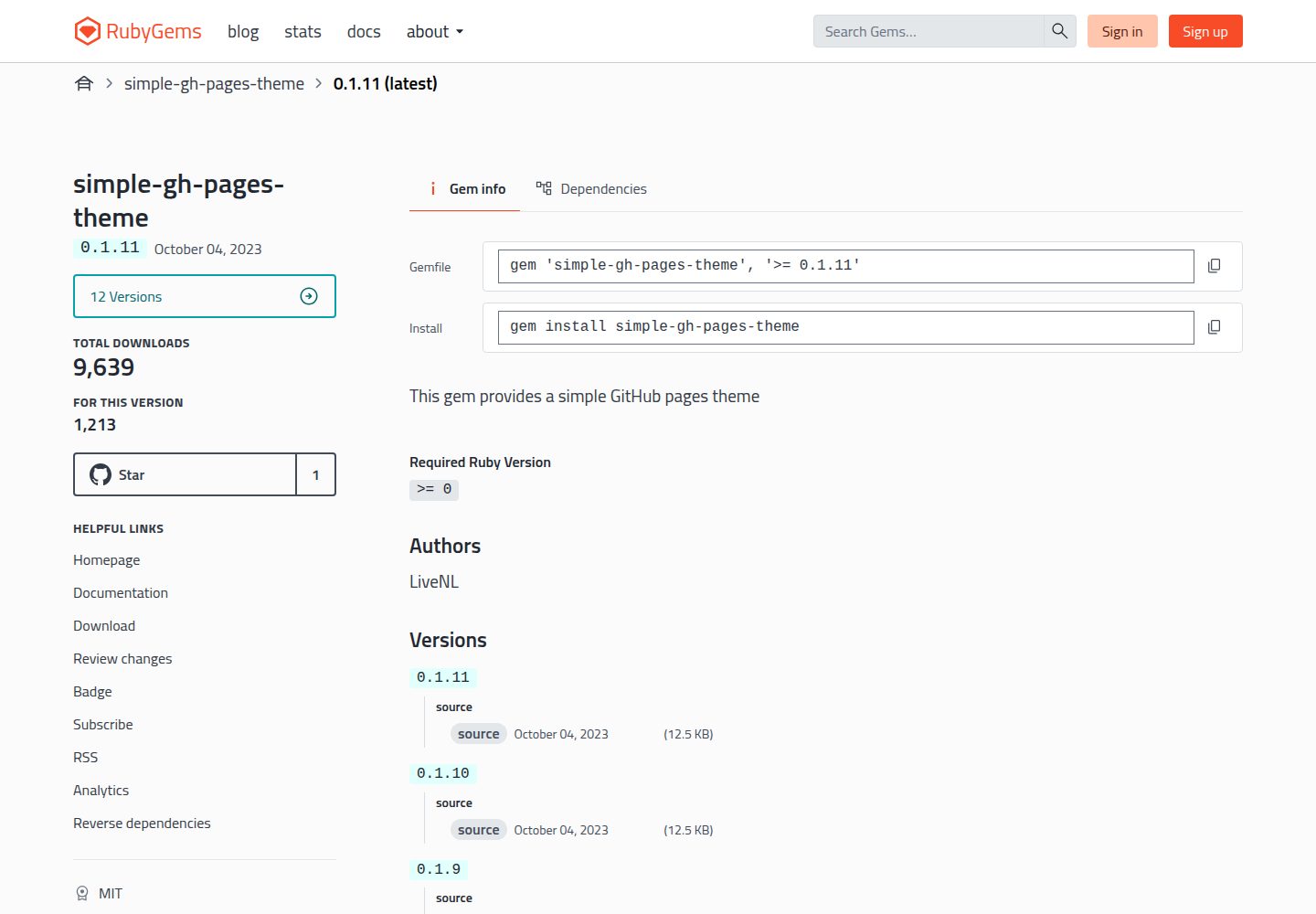Open the stats page
This screenshot has width=1316, height=914.
click(302, 31)
